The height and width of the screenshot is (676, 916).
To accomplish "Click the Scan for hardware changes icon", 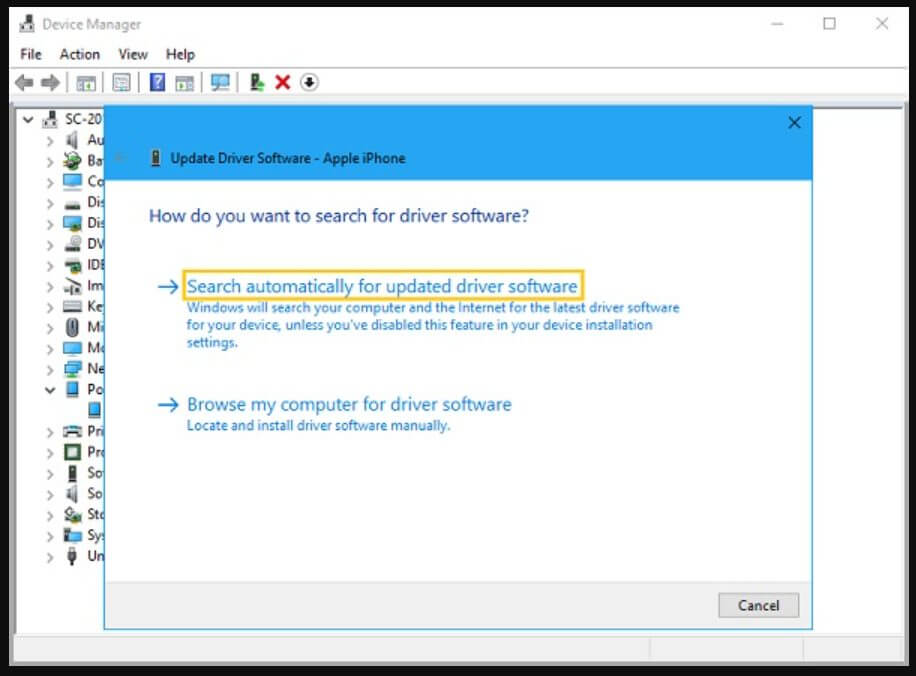I will pos(220,82).
